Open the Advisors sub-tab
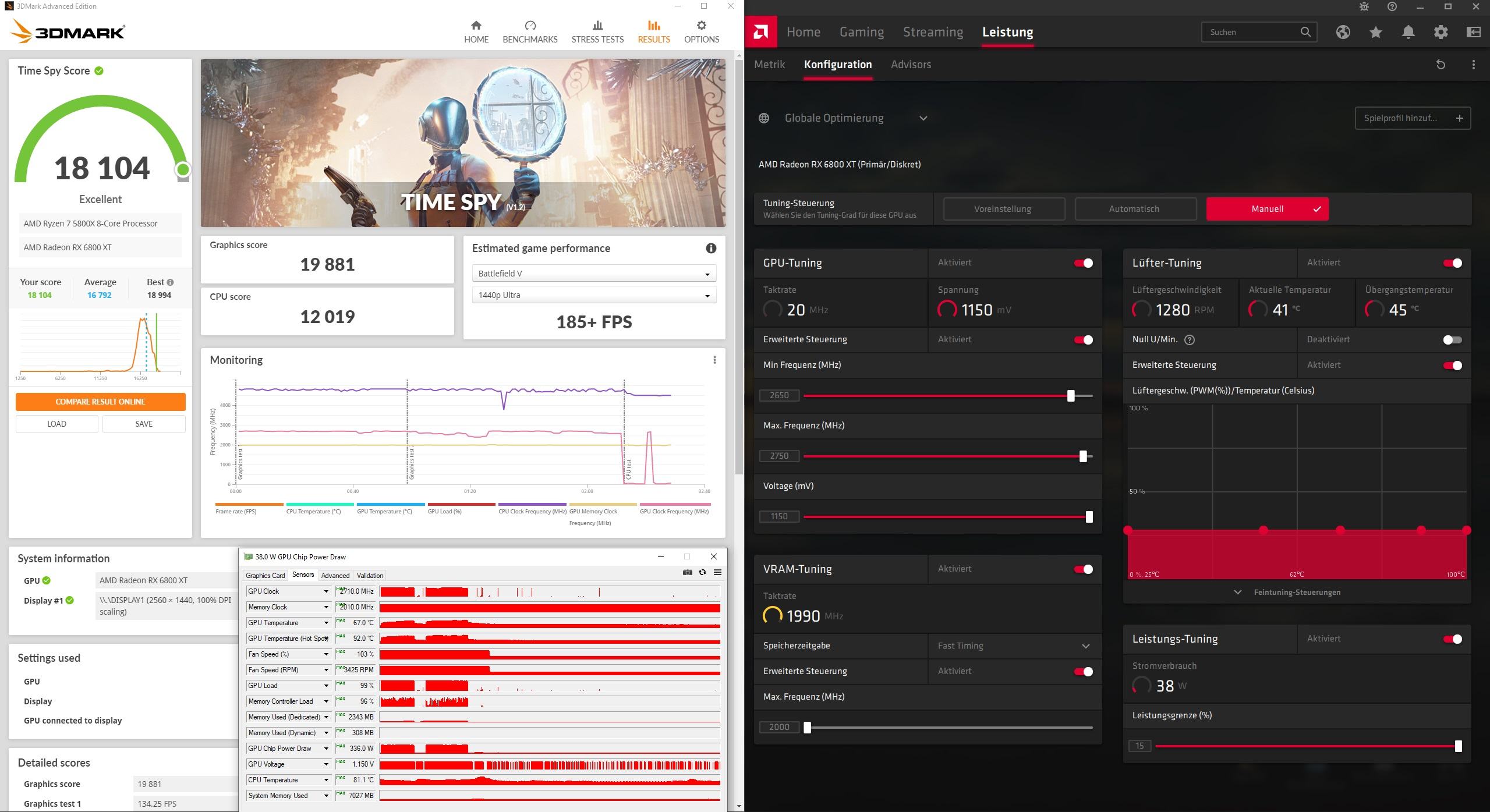The image size is (1490, 812). click(911, 65)
